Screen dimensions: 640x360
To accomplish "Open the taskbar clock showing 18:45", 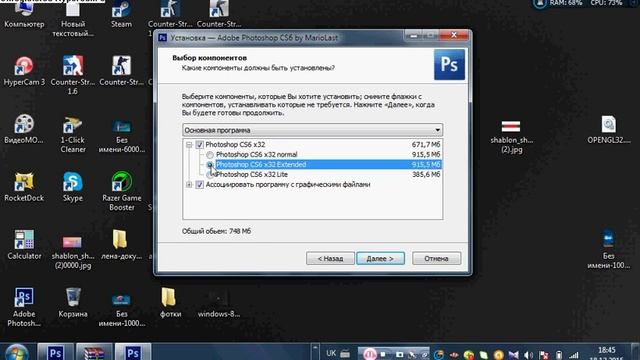I will [x=607, y=353].
